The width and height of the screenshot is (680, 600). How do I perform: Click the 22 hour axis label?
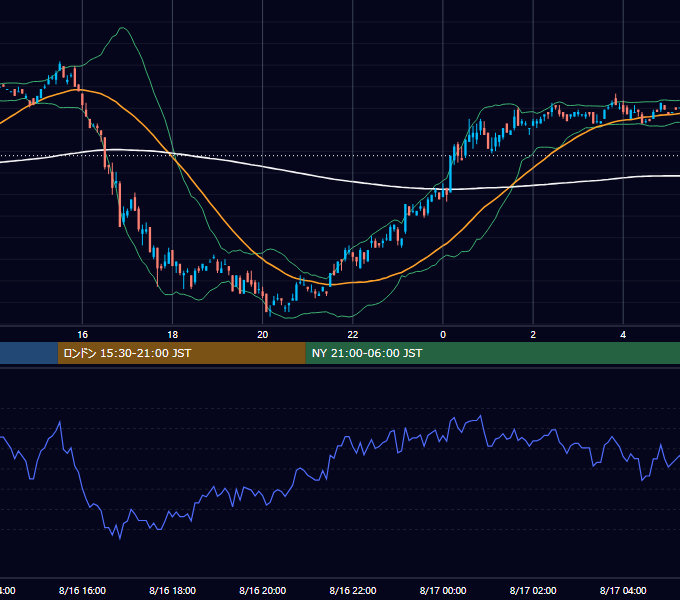[353, 335]
